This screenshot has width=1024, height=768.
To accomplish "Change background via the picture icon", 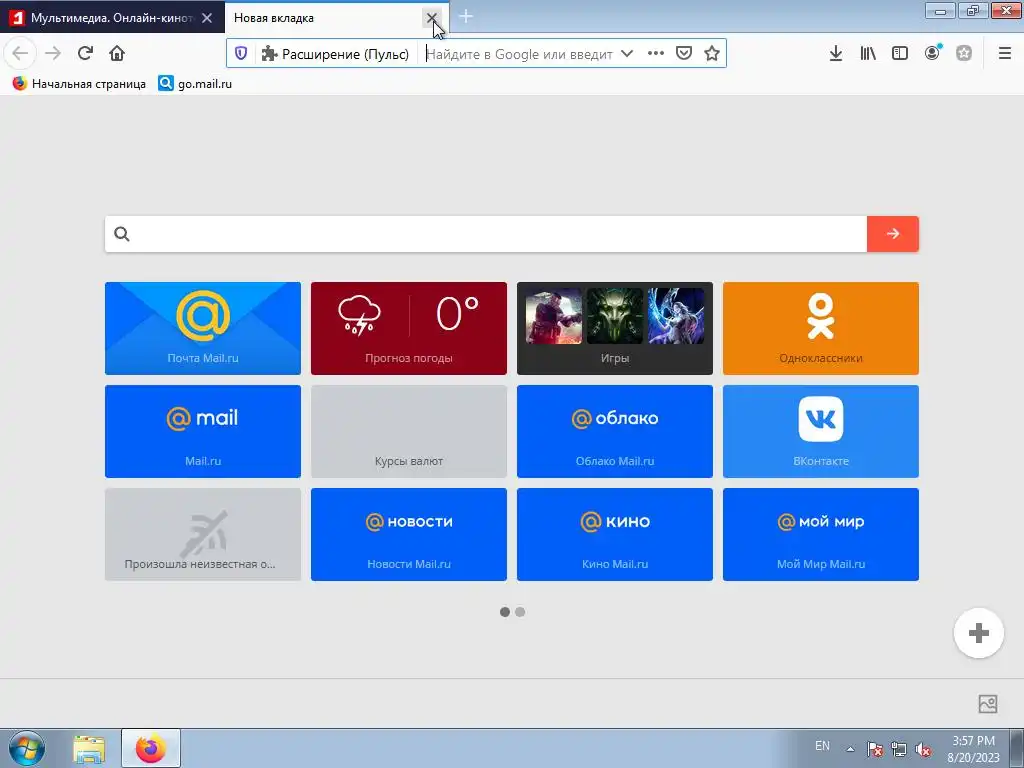I will pyautogui.click(x=988, y=703).
